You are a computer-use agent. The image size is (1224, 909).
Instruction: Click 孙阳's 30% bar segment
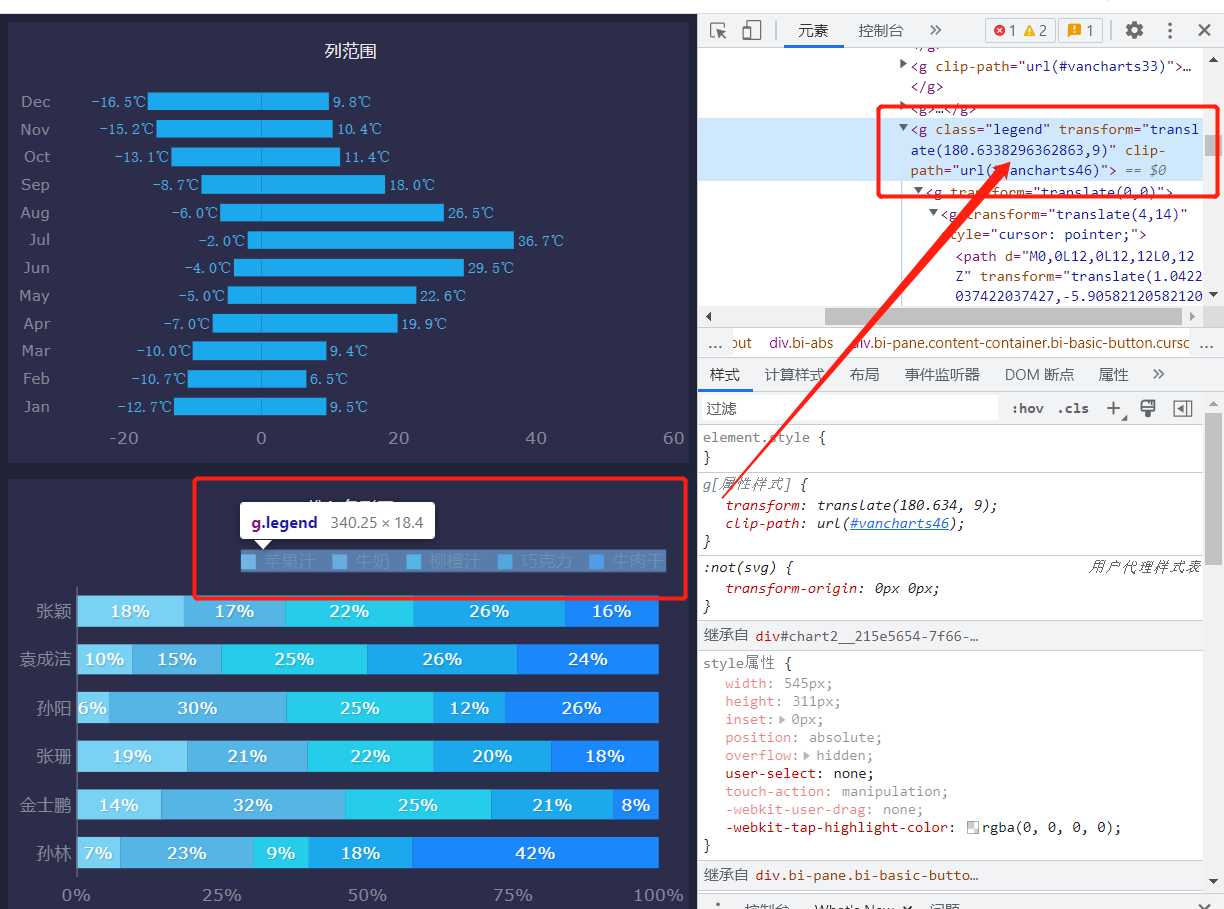(x=197, y=708)
